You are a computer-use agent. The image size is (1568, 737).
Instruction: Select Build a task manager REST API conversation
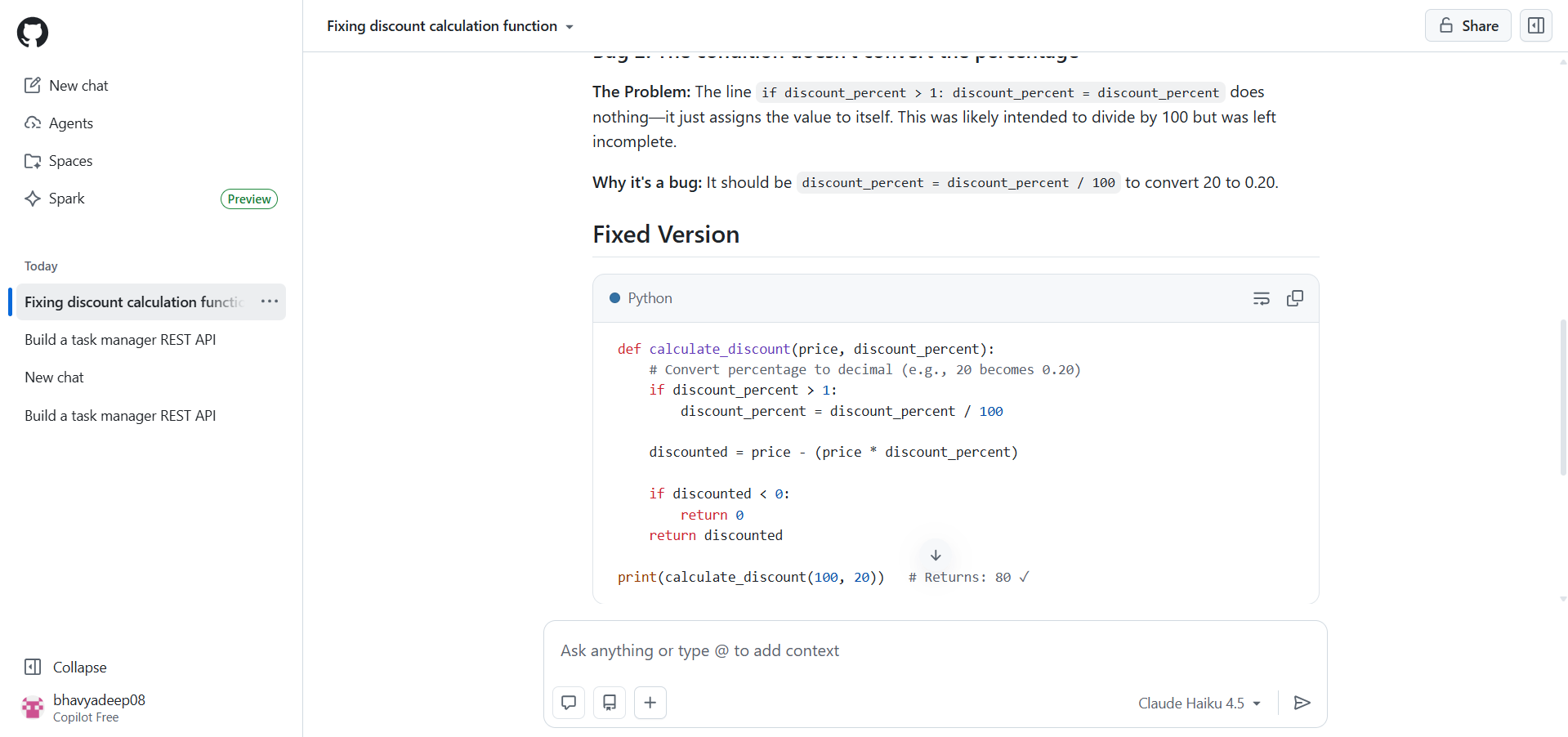pyautogui.click(x=120, y=339)
